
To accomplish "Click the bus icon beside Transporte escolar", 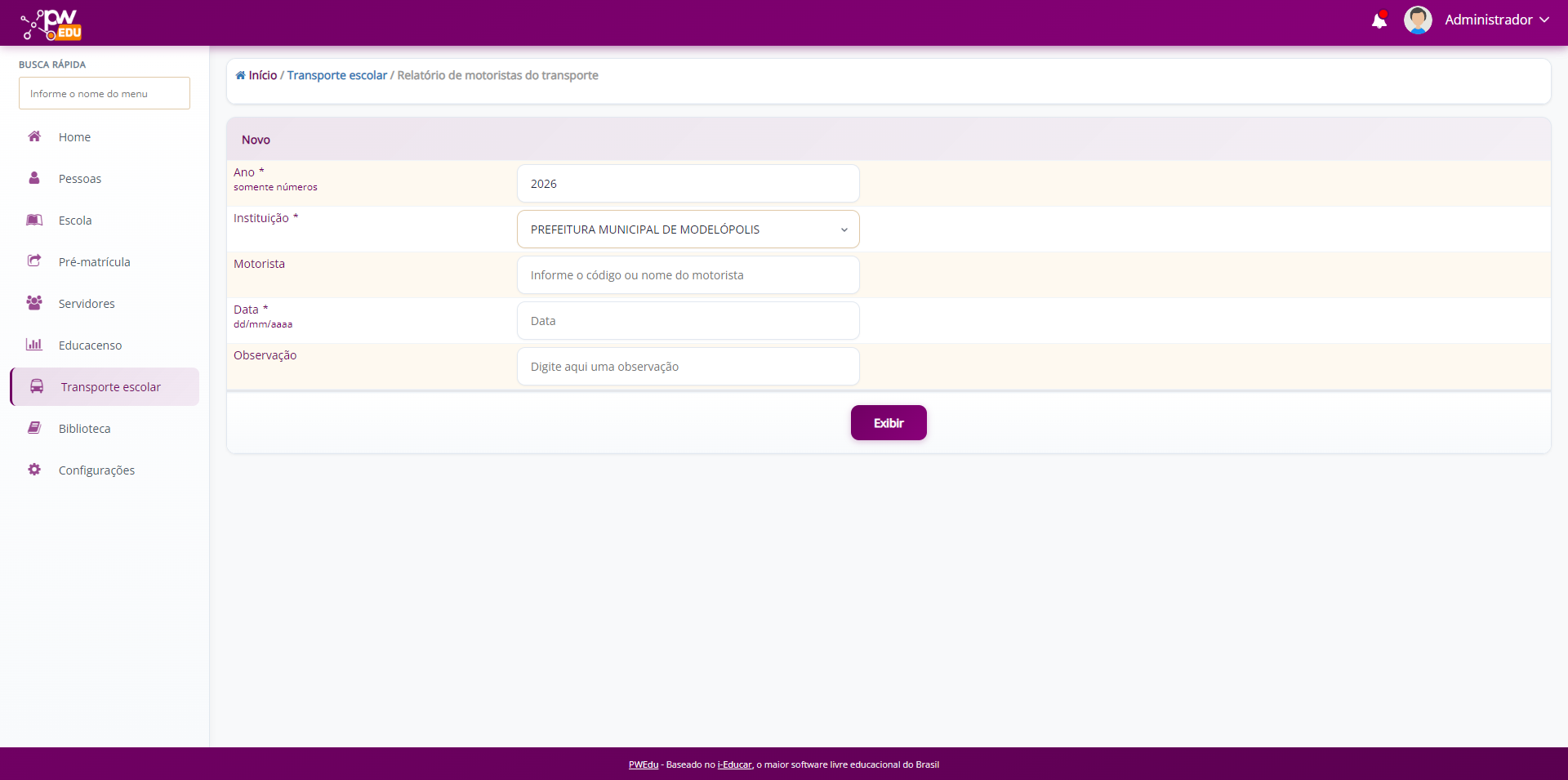I will coord(37,386).
